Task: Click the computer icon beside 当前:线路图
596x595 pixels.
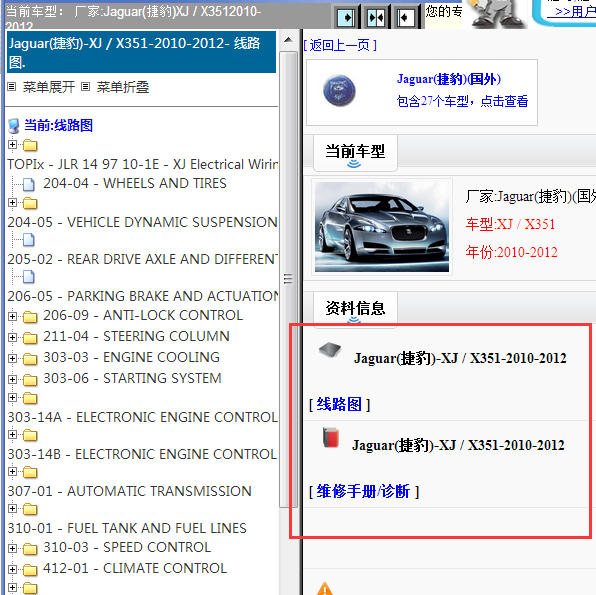Action: [x=14, y=125]
